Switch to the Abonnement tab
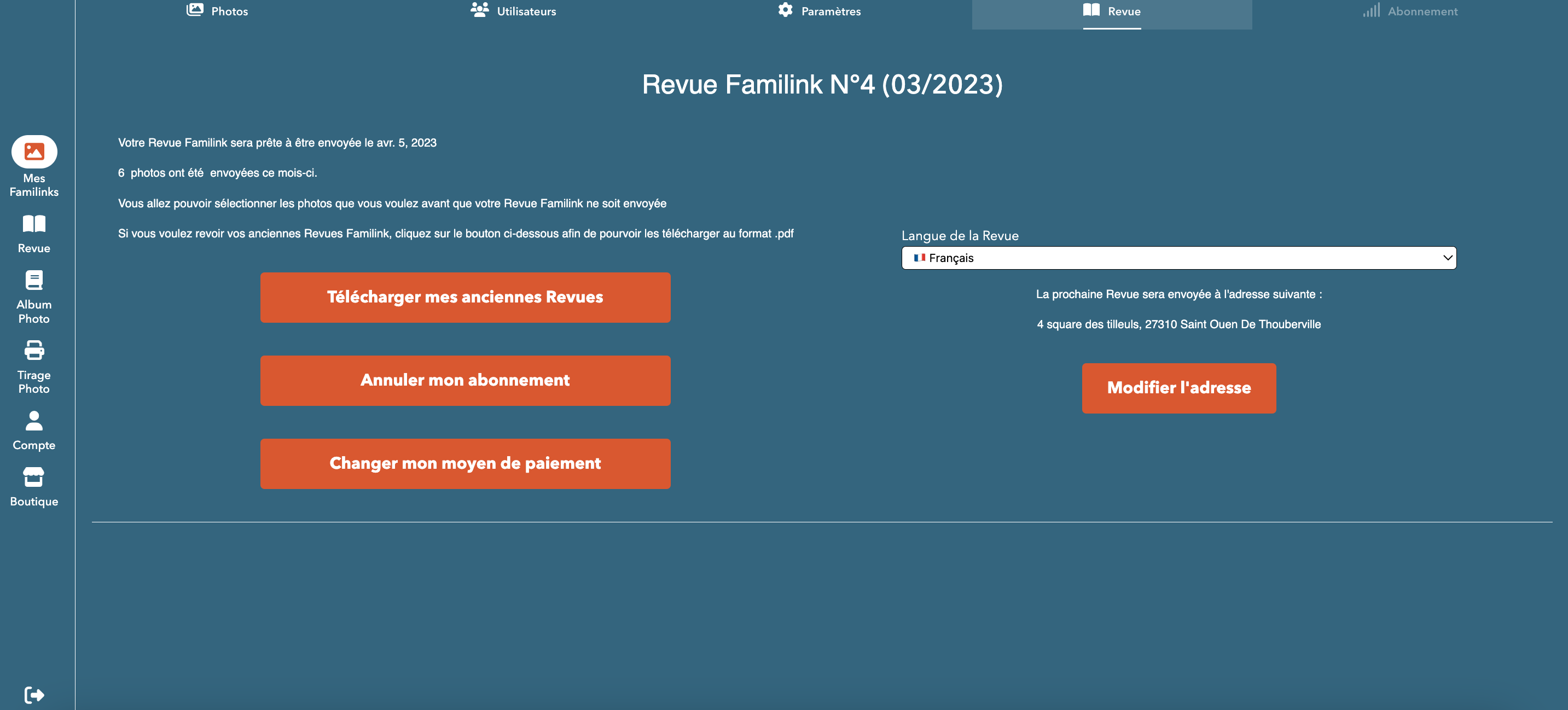The height and width of the screenshot is (710, 1568). pos(1422,11)
